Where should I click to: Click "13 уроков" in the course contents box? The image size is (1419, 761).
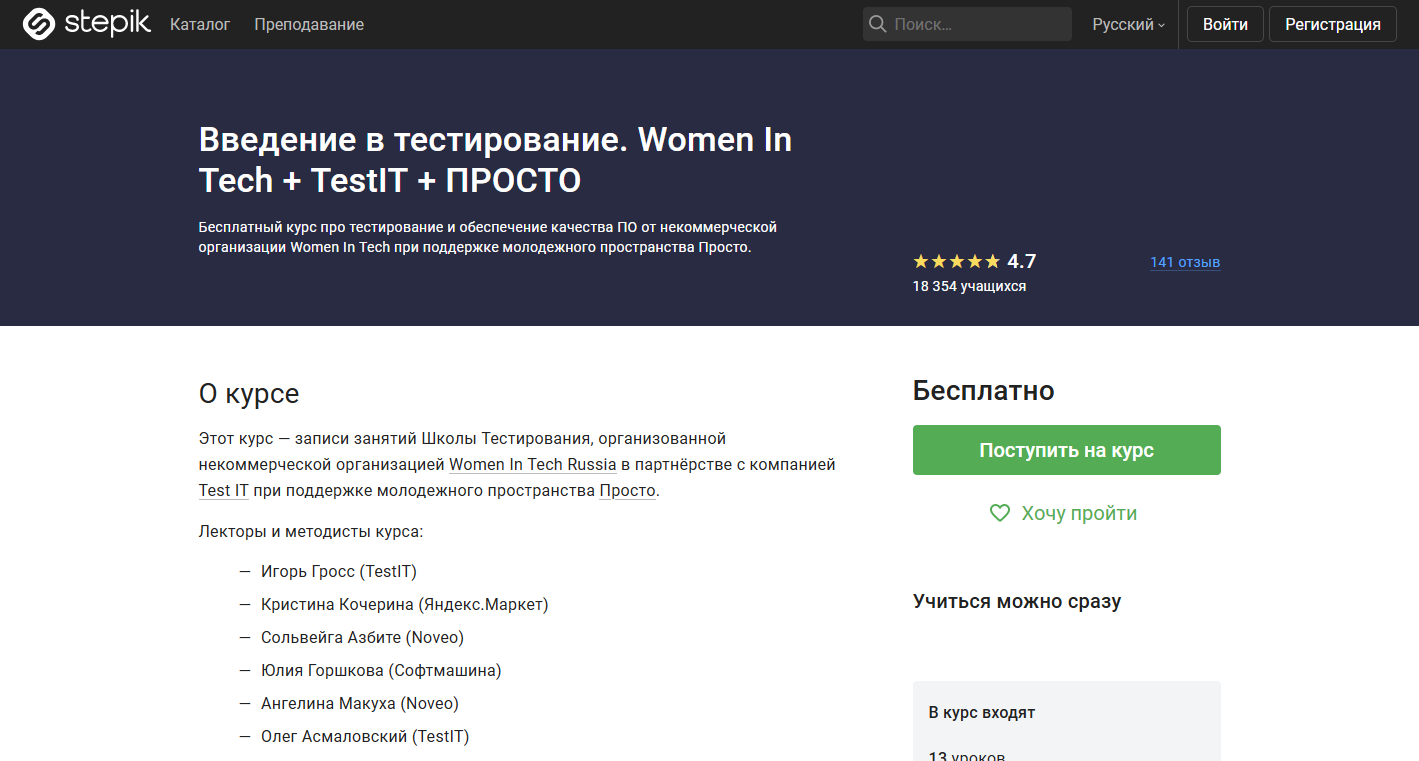click(966, 756)
